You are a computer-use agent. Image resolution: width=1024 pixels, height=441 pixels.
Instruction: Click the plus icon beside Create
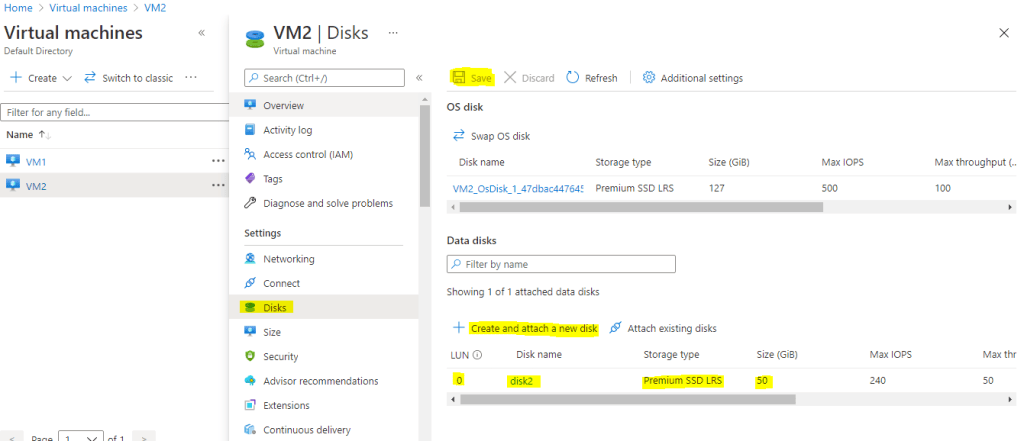(16, 78)
